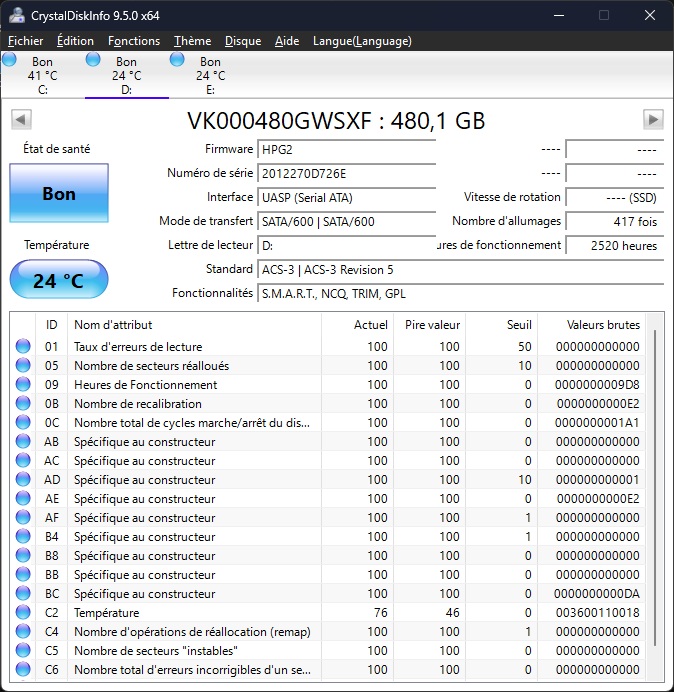Click status orb for attribute 05 row
The width and height of the screenshot is (674, 692).
coord(23,365)
